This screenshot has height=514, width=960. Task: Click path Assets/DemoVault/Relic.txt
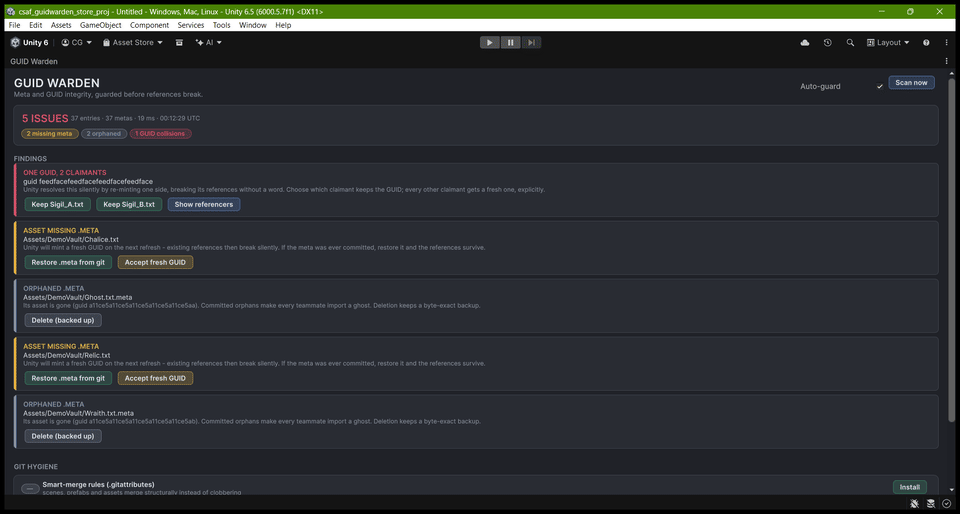point(67,356)
